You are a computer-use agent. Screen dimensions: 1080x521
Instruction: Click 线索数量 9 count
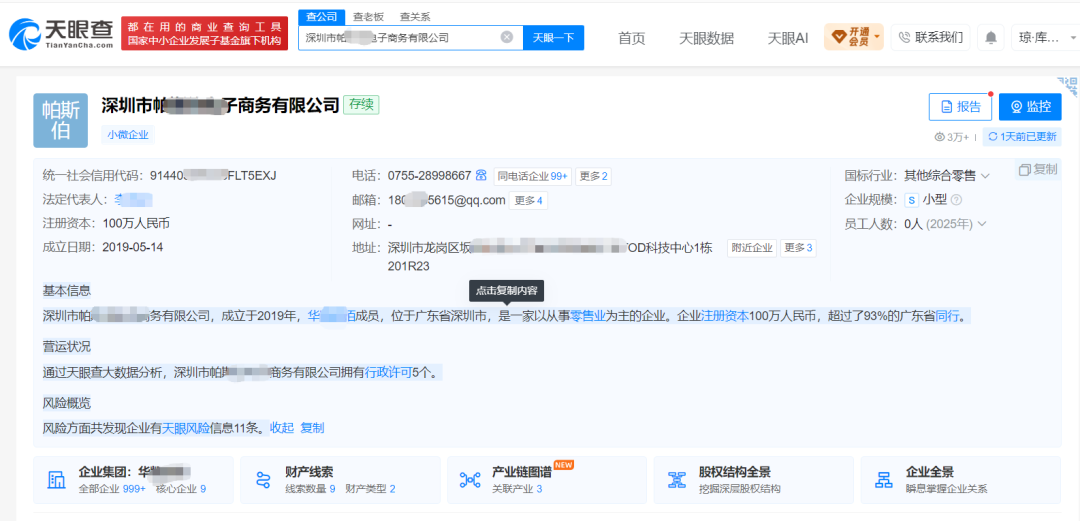point(310,489)
